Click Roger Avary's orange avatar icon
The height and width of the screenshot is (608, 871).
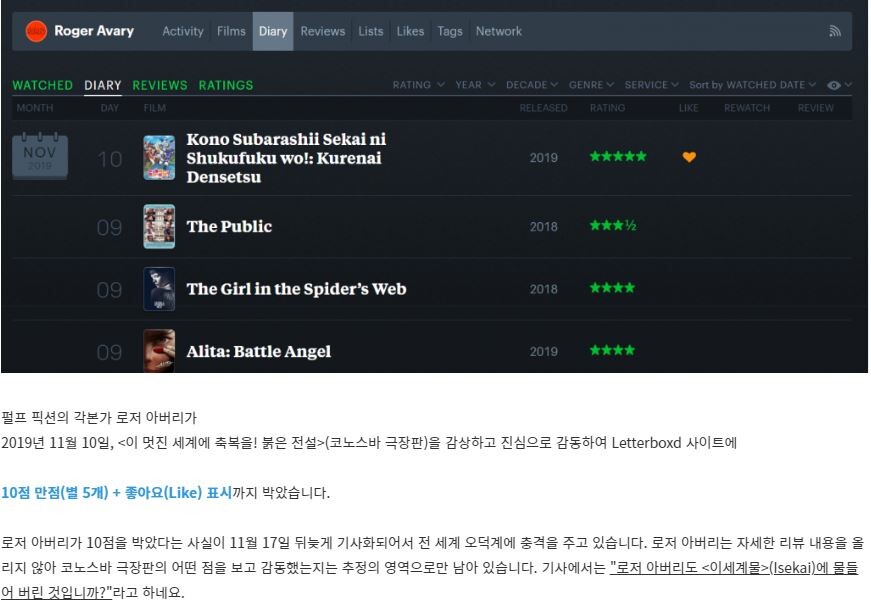36,32
